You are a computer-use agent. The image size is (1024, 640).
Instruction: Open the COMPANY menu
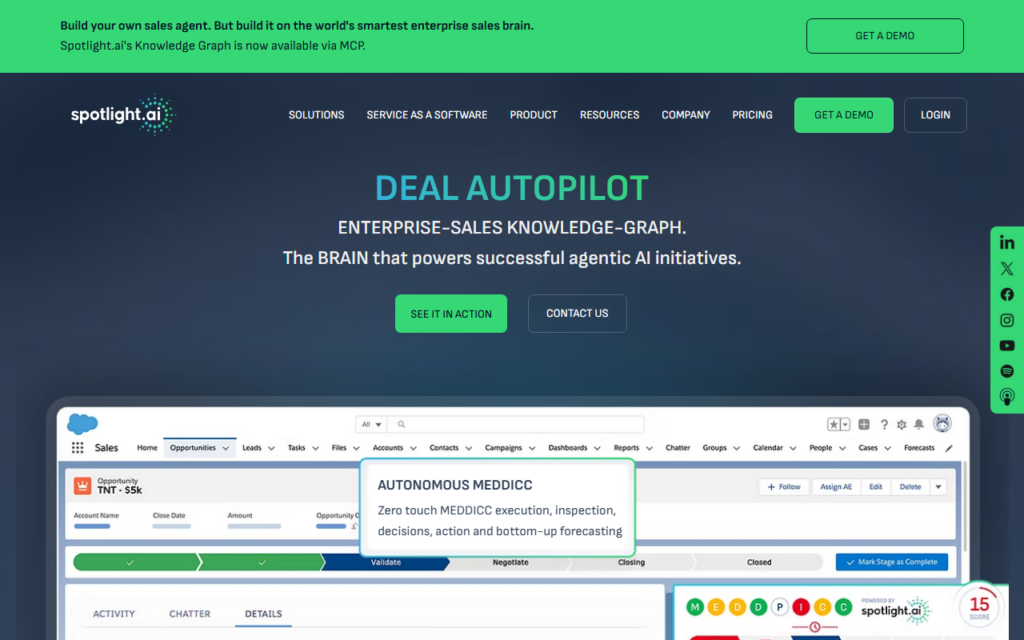coord(685,115)
